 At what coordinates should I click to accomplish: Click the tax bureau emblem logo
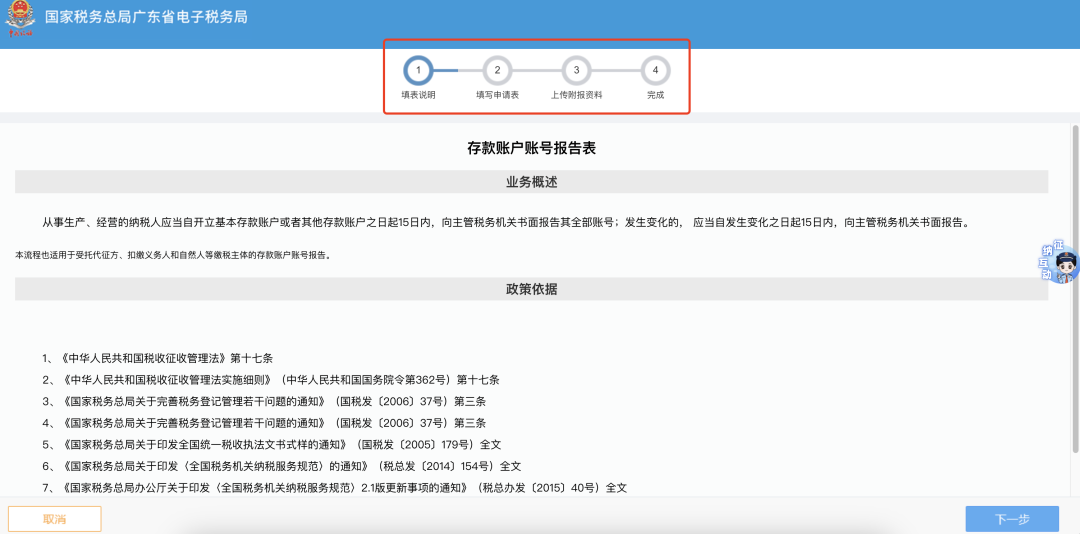tap(20, 19)
